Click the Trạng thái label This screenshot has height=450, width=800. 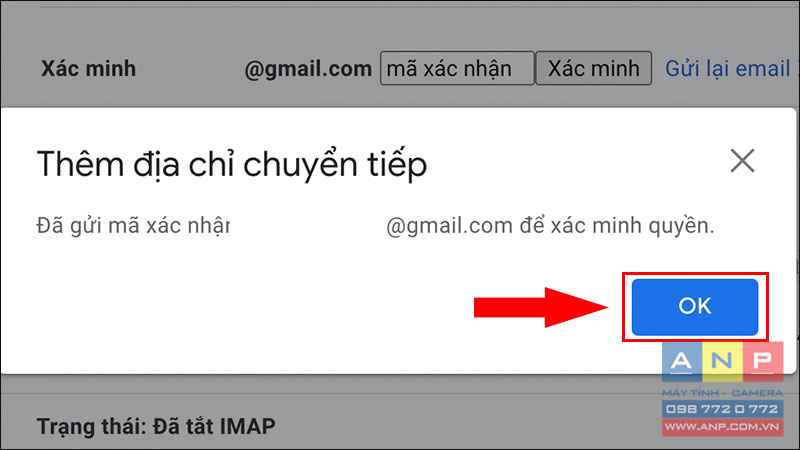tap(92, 427)
